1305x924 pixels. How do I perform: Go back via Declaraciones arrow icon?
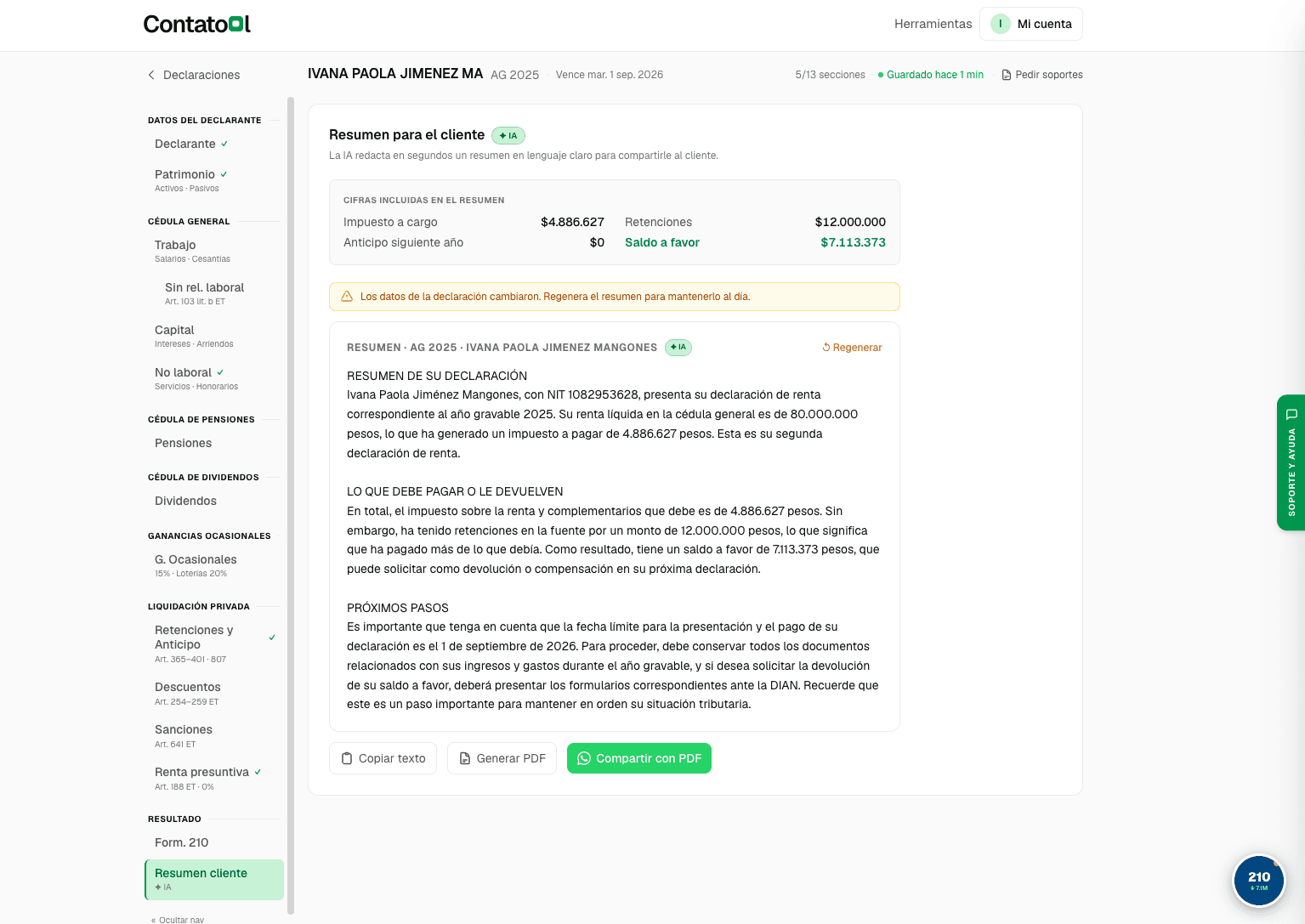(x=151, y=75)
